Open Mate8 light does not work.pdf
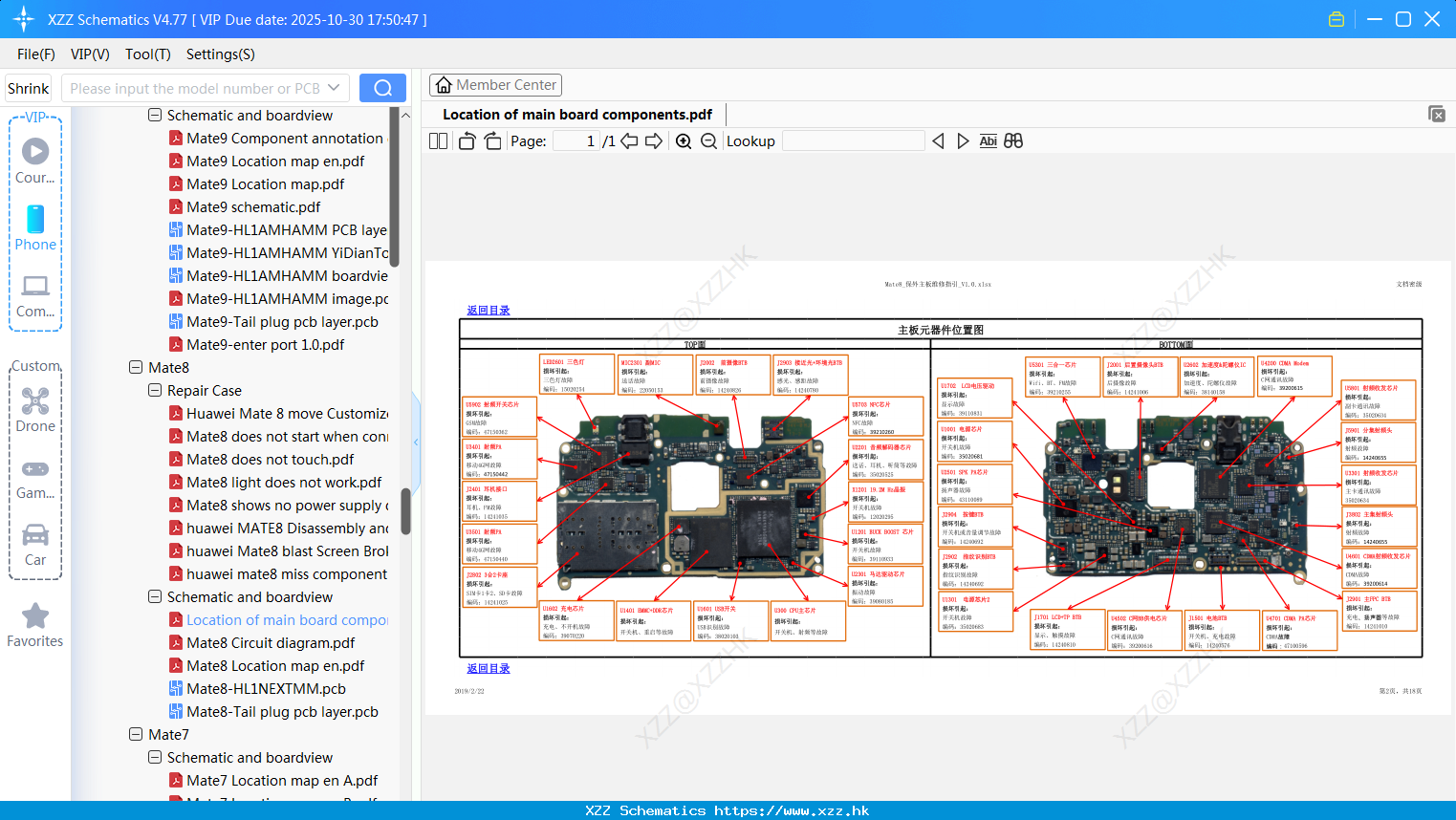Viewport: 1456px width, 820px height. point(284,482)
